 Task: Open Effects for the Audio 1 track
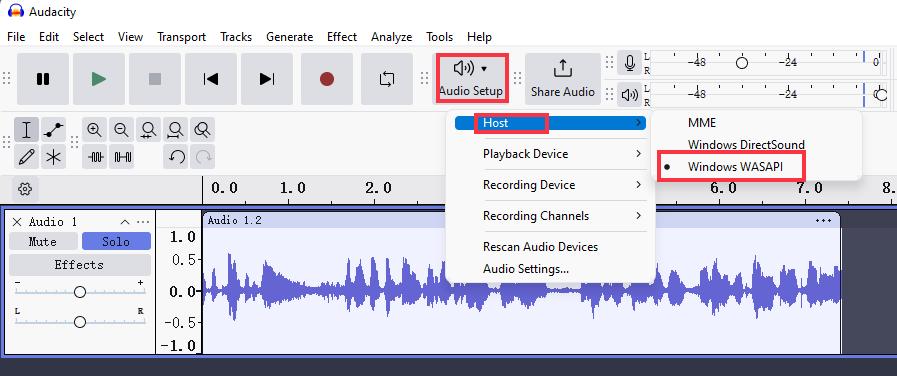pos(80,265)
